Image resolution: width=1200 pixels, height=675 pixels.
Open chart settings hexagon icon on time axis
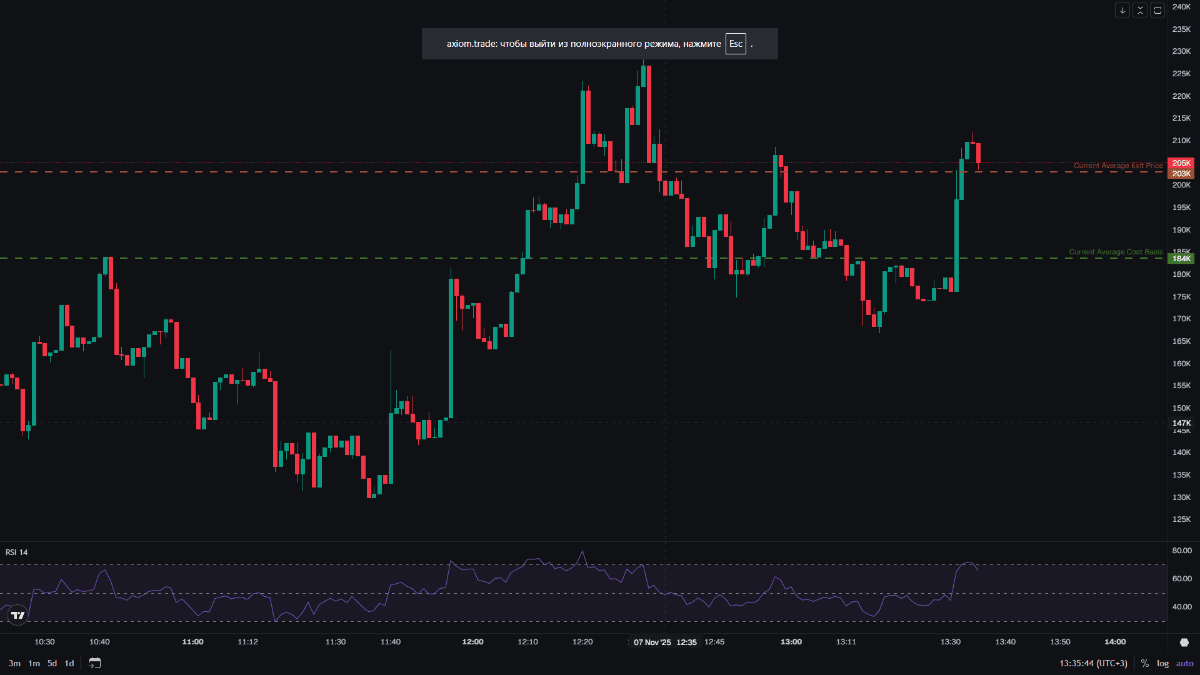1184,642
